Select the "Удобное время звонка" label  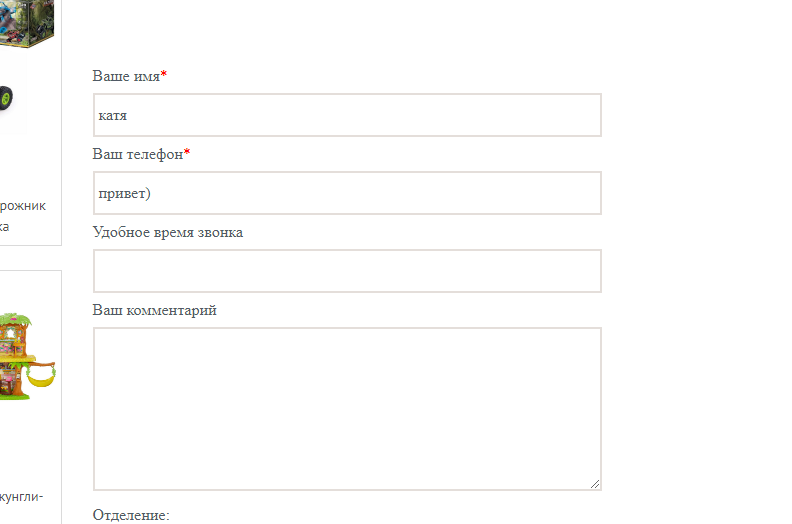coord(167,232)
